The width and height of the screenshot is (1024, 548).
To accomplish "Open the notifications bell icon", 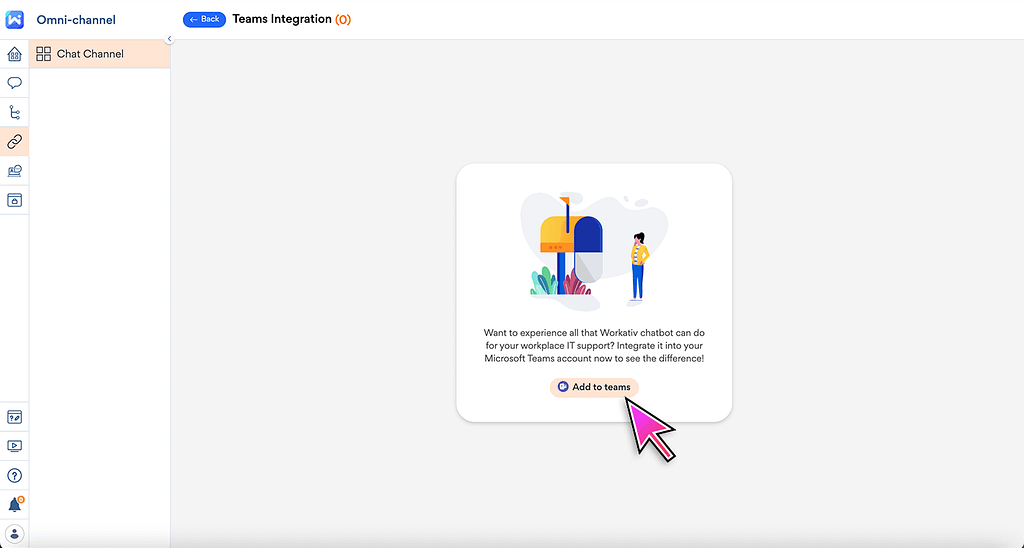I will 14,504.
